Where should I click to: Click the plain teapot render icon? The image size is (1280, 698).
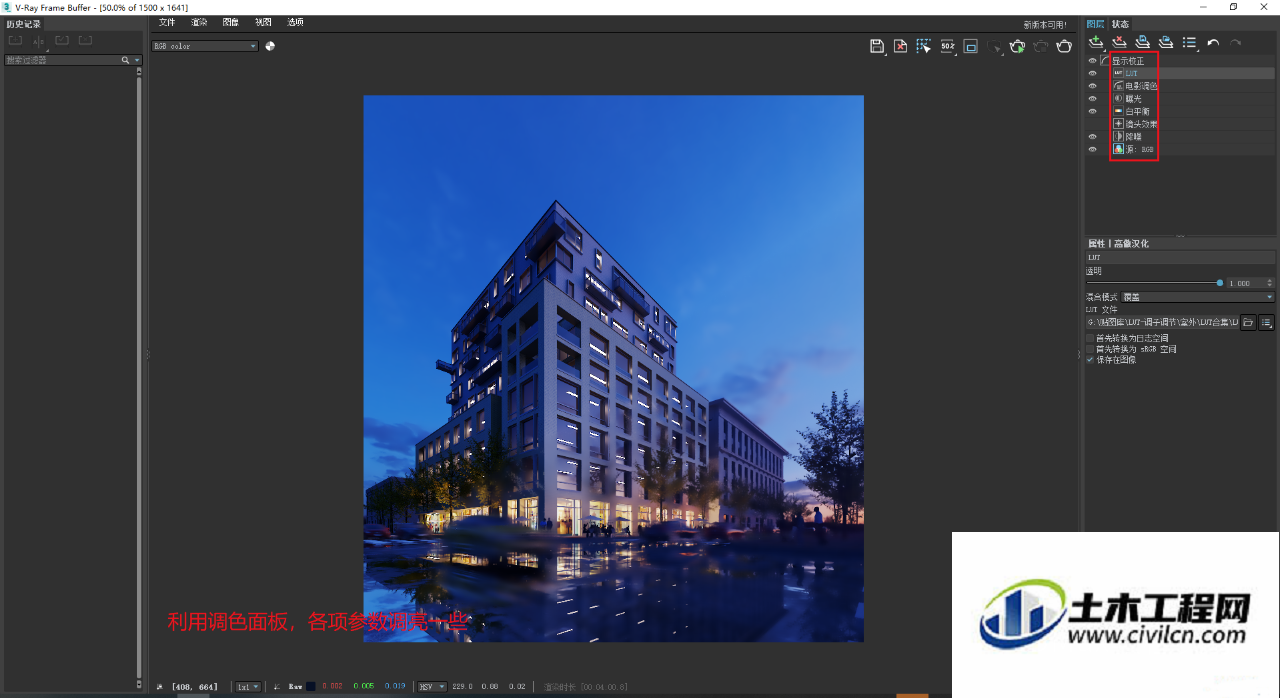pos(1065,46)
